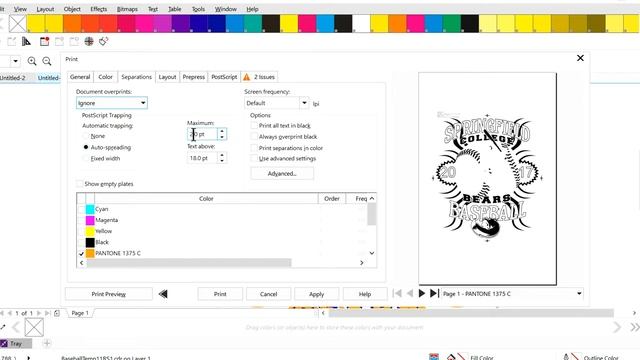Click the zoom out magnifier icon
The image size is (640, 360).
pyautogui.click(x=47, y=61)
